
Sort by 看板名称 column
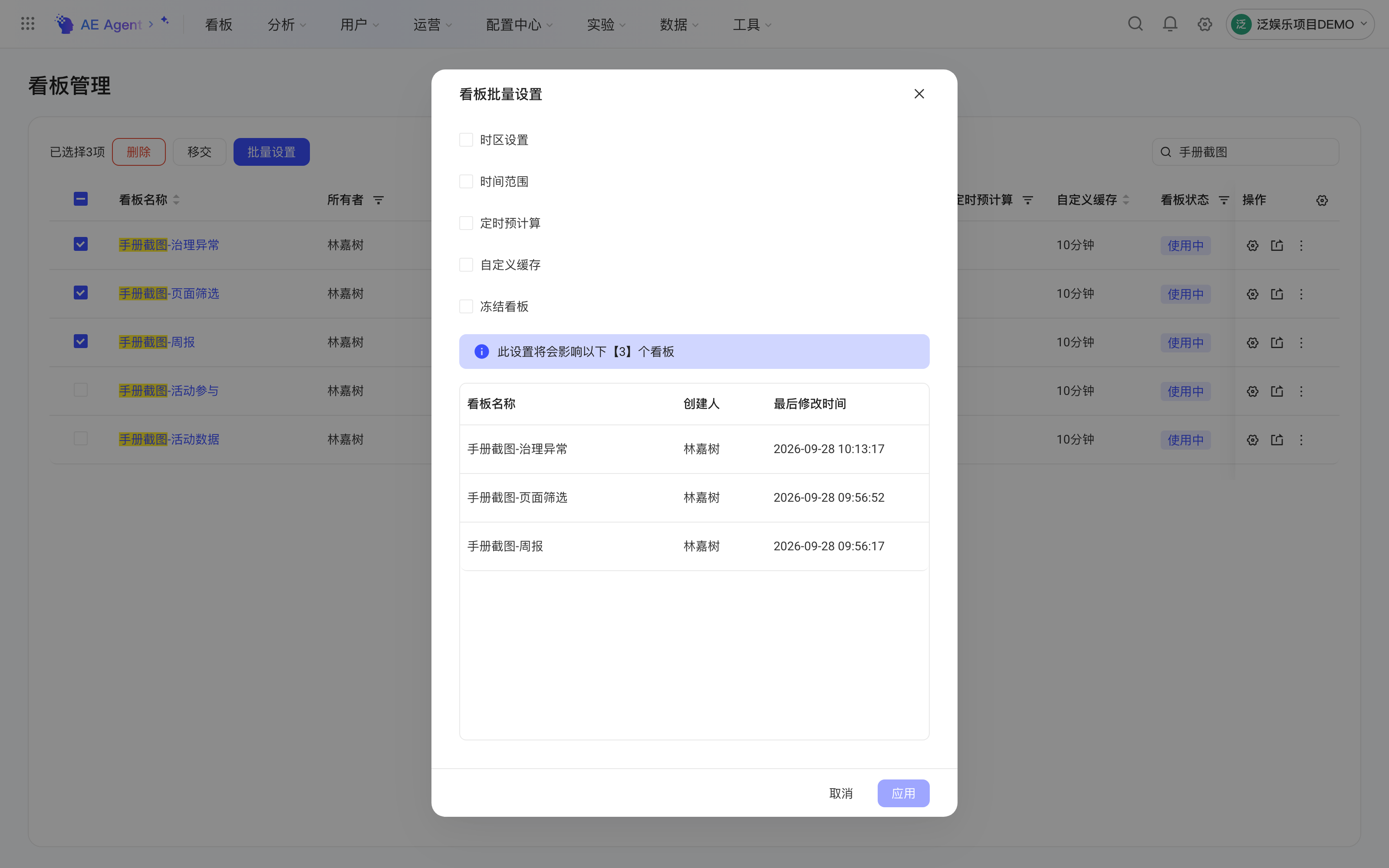pos(176,200)
